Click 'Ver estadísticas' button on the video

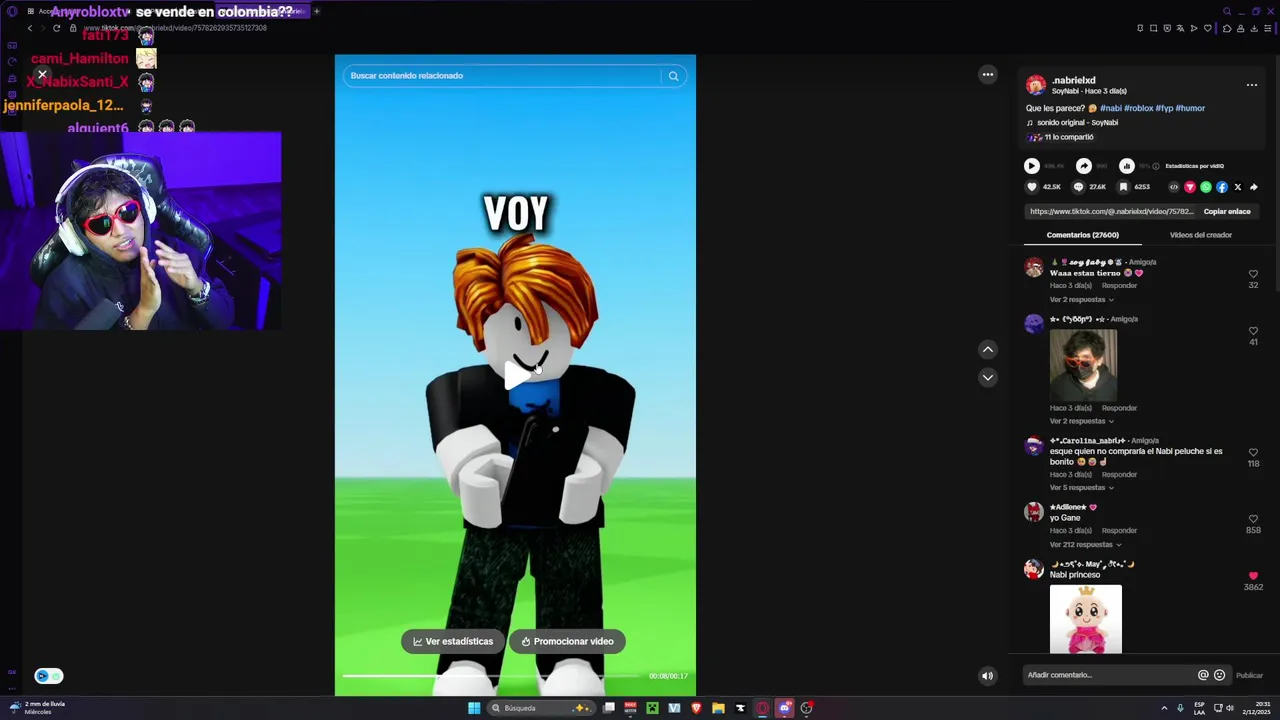click(453, 642)
